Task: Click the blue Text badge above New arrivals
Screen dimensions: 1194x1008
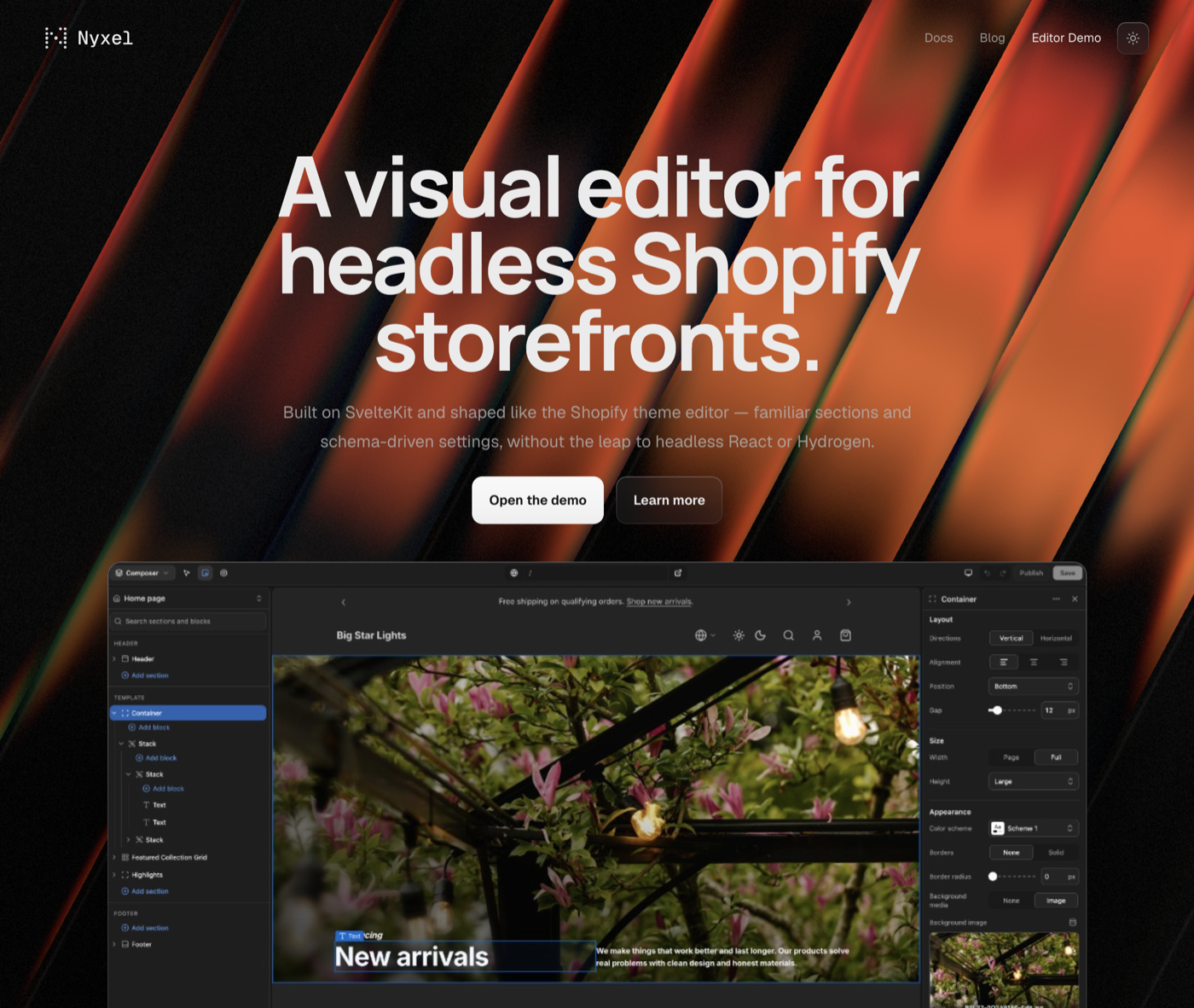Action: (x=351, y=936)
